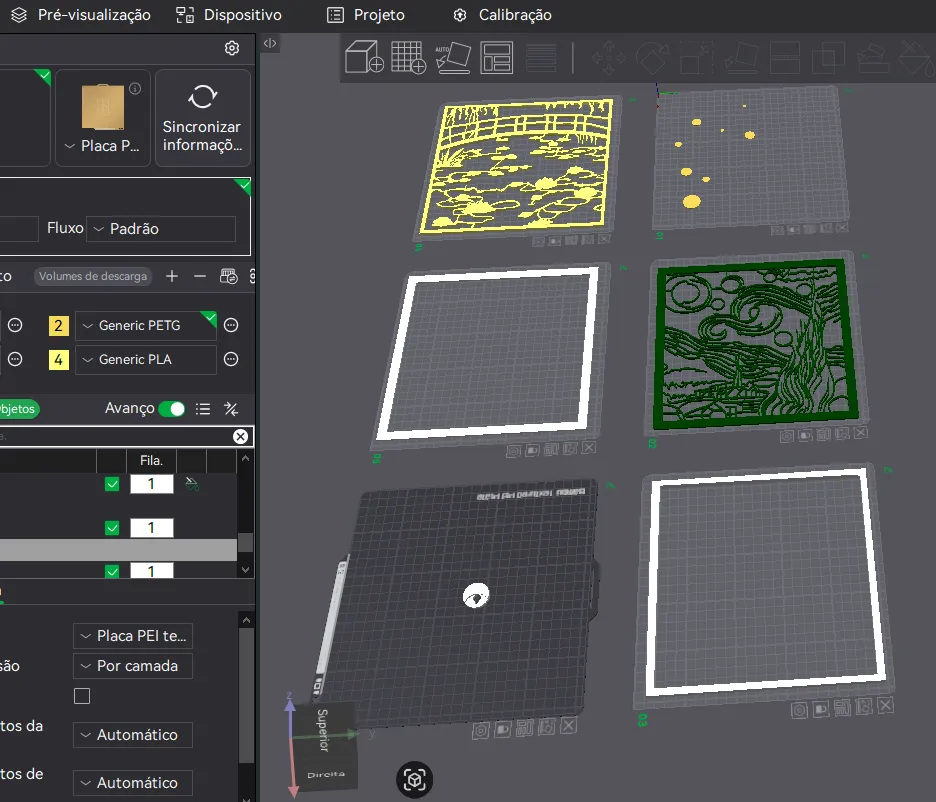Remove plate 03 with its X icon

pyautogui.click(x=886, y=706)
